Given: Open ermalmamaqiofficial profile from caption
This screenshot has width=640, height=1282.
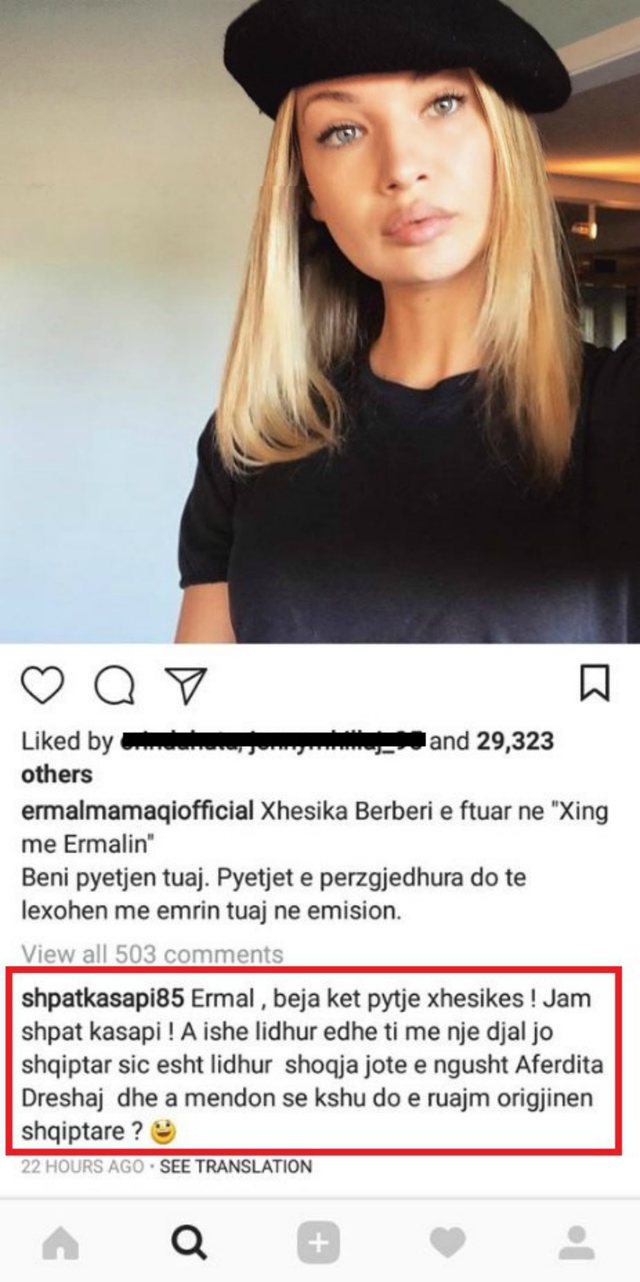Looking at the screenshot, I should click(x=137, y=812).
